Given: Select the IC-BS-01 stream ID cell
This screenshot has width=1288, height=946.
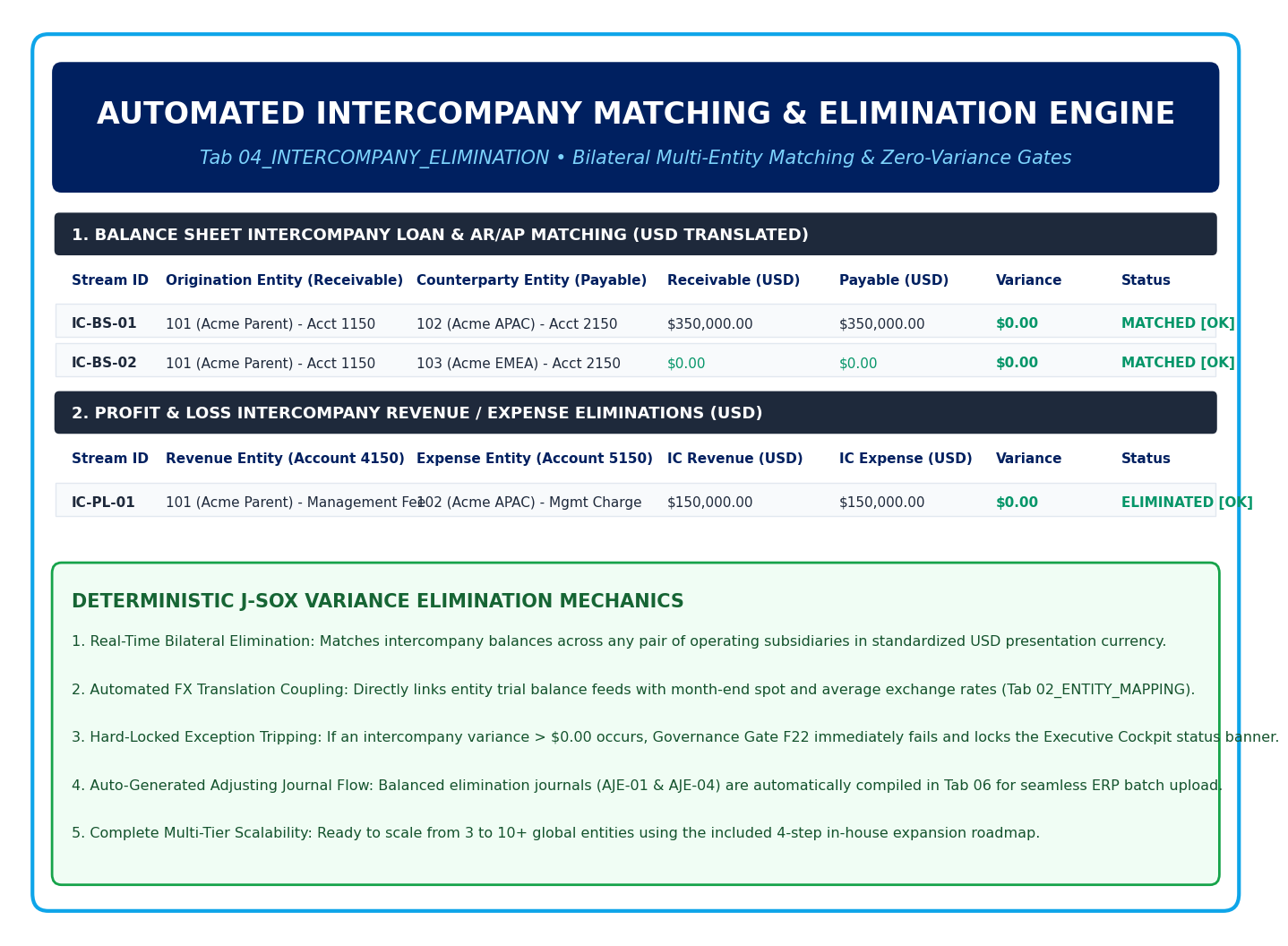Looking at the screenshot, I should 104,323.
